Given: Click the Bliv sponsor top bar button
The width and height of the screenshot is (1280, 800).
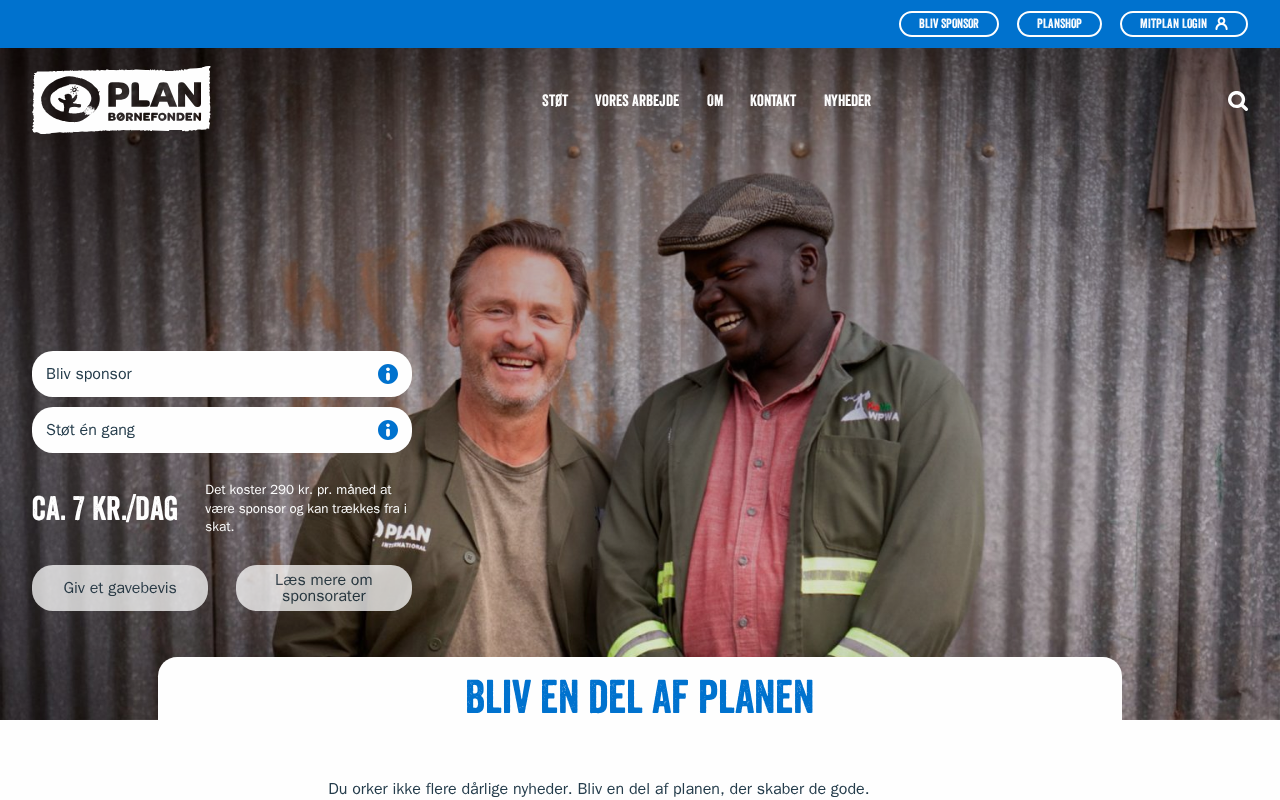Looking at the screenshot, I should [x=949, y=24].
